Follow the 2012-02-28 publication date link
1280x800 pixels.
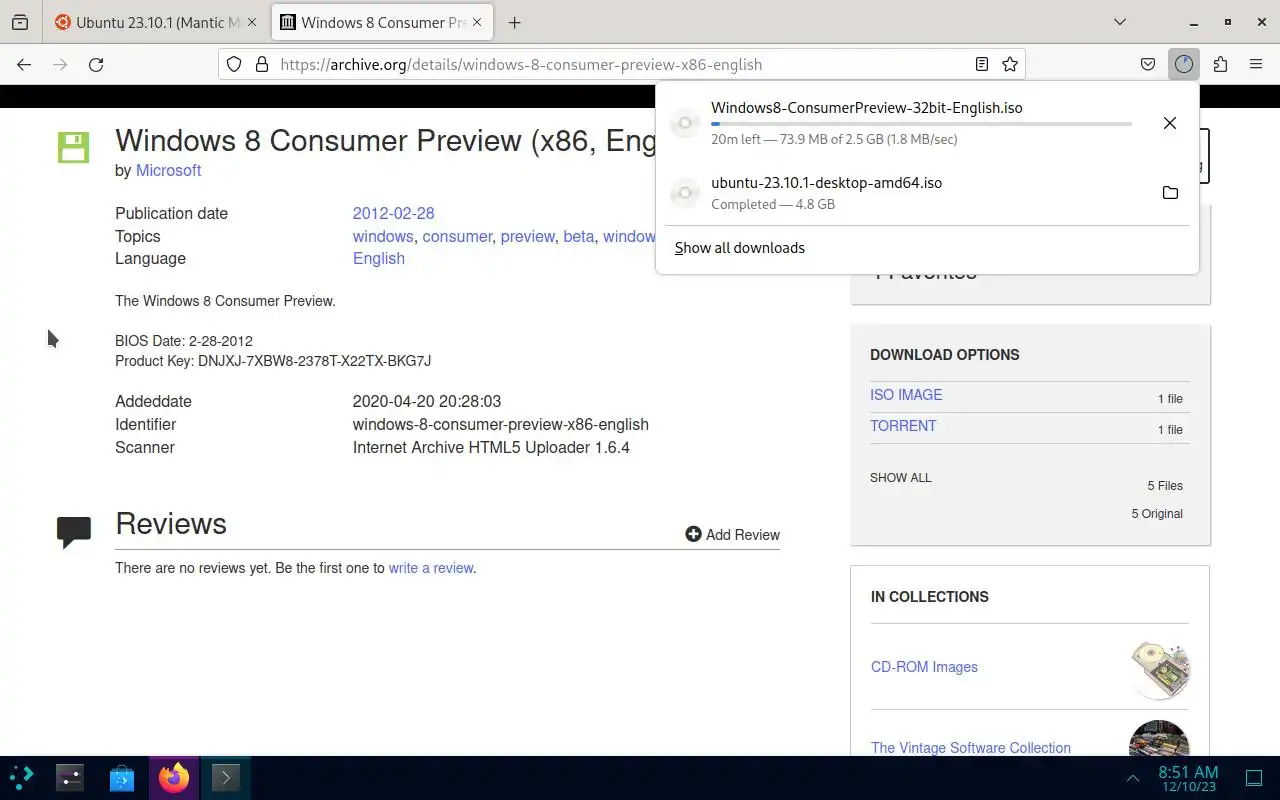tap(393, 213)
